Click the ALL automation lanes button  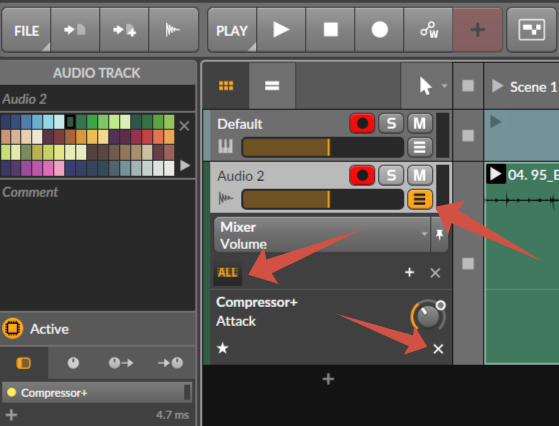[227, 273]
